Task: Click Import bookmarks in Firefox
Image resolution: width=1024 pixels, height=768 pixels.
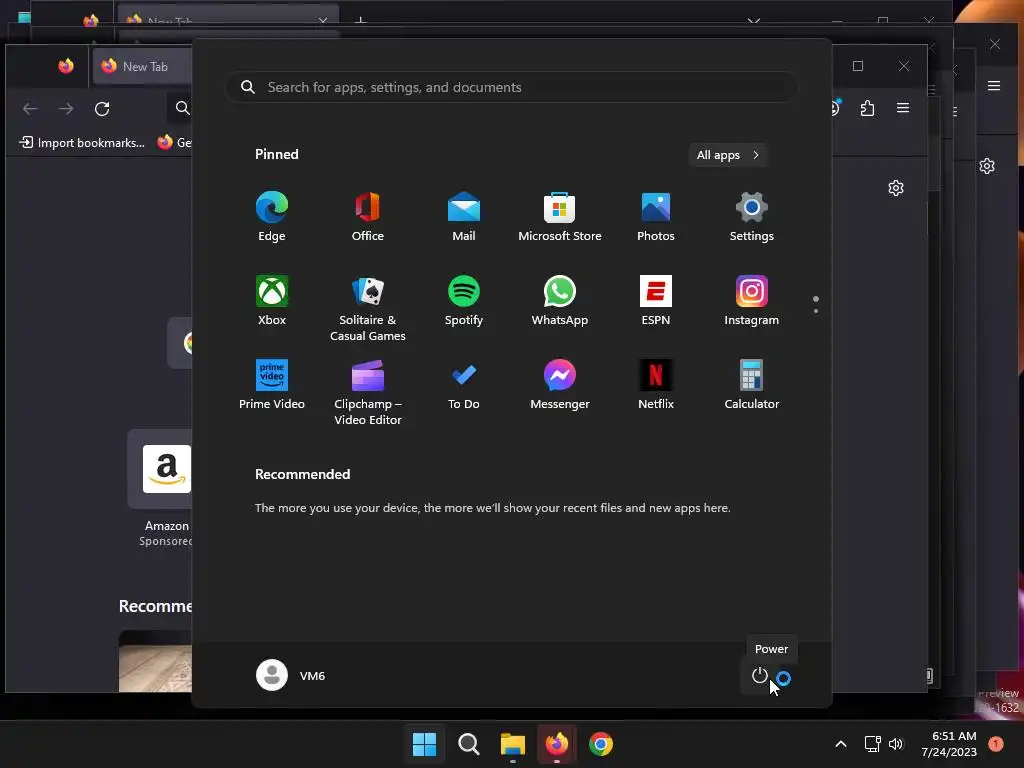Action: click(x=82, y=142)
